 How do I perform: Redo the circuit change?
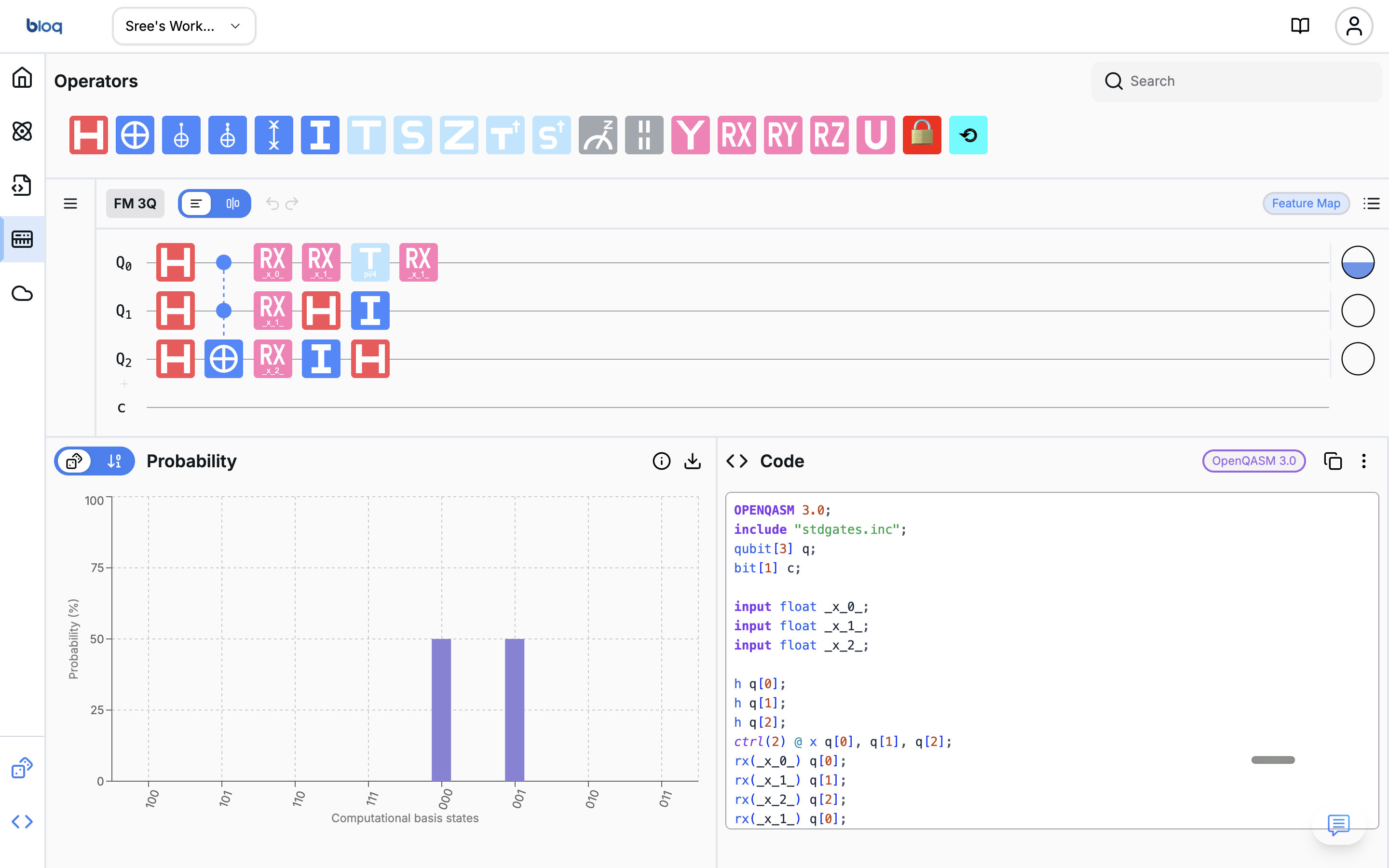pos(292,204)
